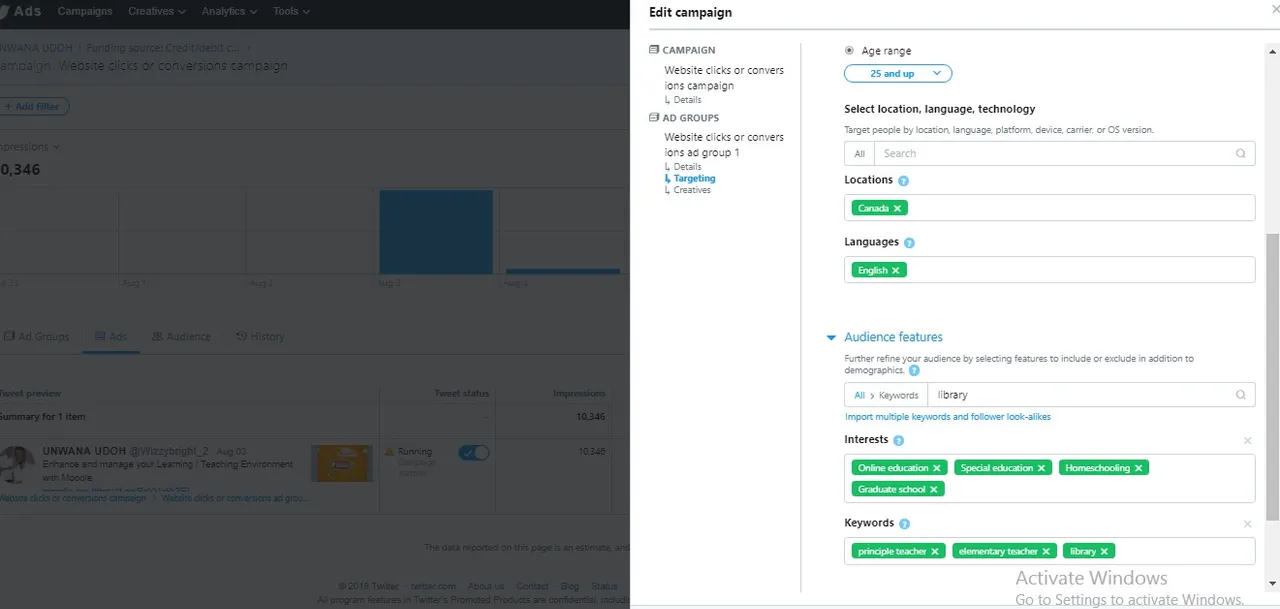Image resolution: width=1280 pixels, height=609 pixels.
Task: Open the Impressions metric dropdown
Action: click(x=30, y=147)
